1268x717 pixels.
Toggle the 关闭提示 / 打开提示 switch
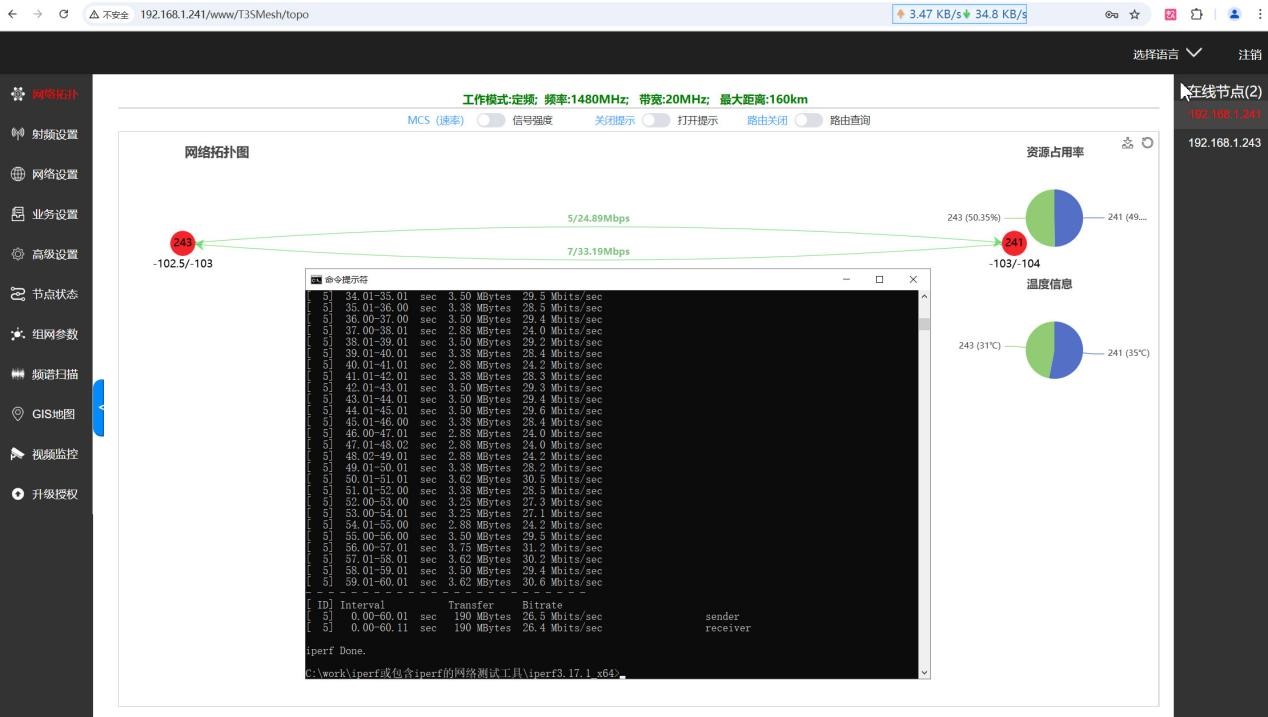point(655,120)
